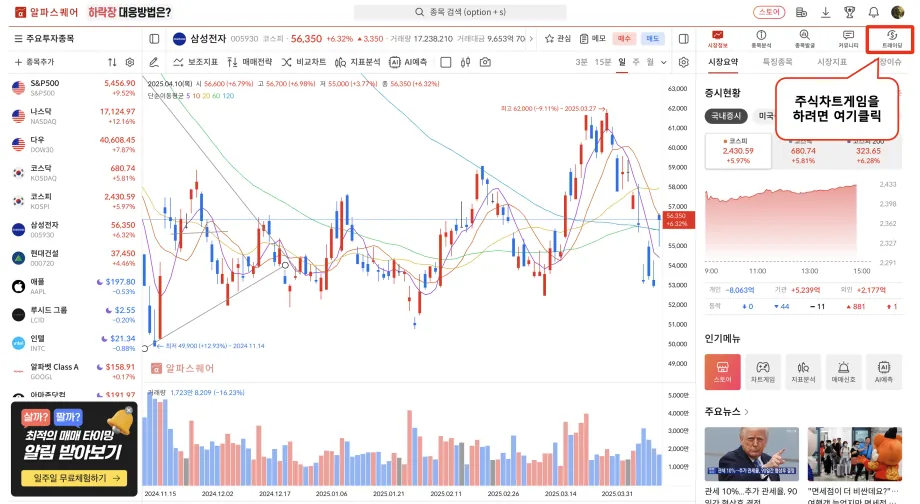Open 하락장 대응방법 headline link
This screenshot has width=920, height=504.
click(x=130, y=12)
